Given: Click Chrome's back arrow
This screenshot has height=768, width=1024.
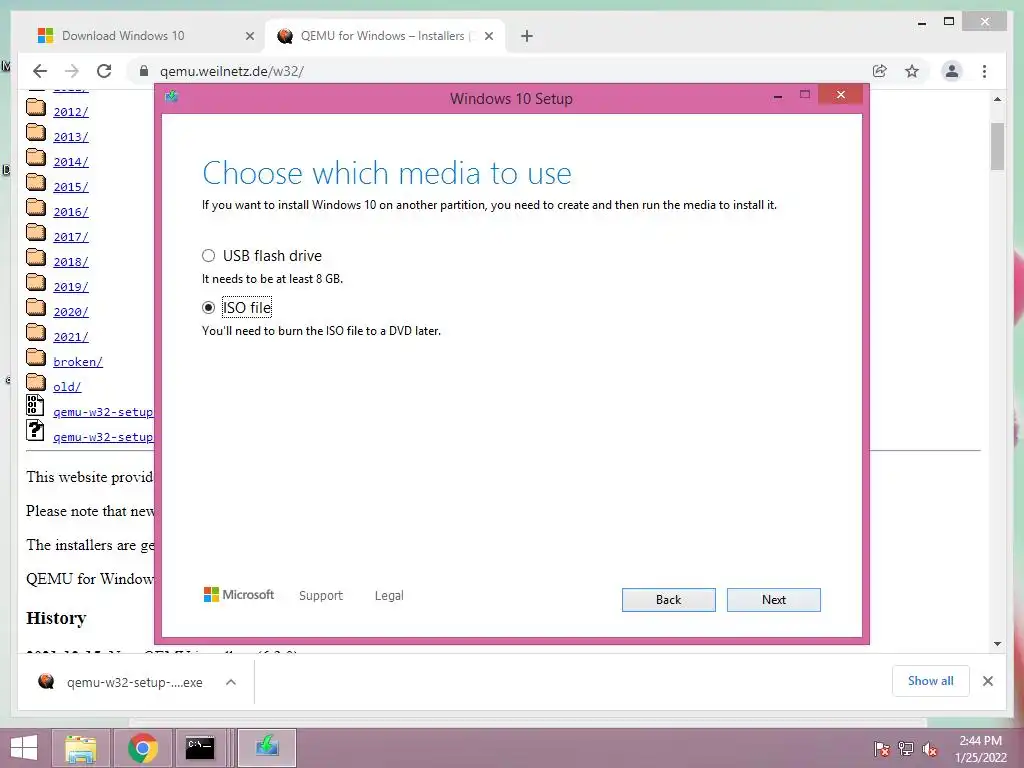Looking at the screenshot, I should tap(40, 71).
